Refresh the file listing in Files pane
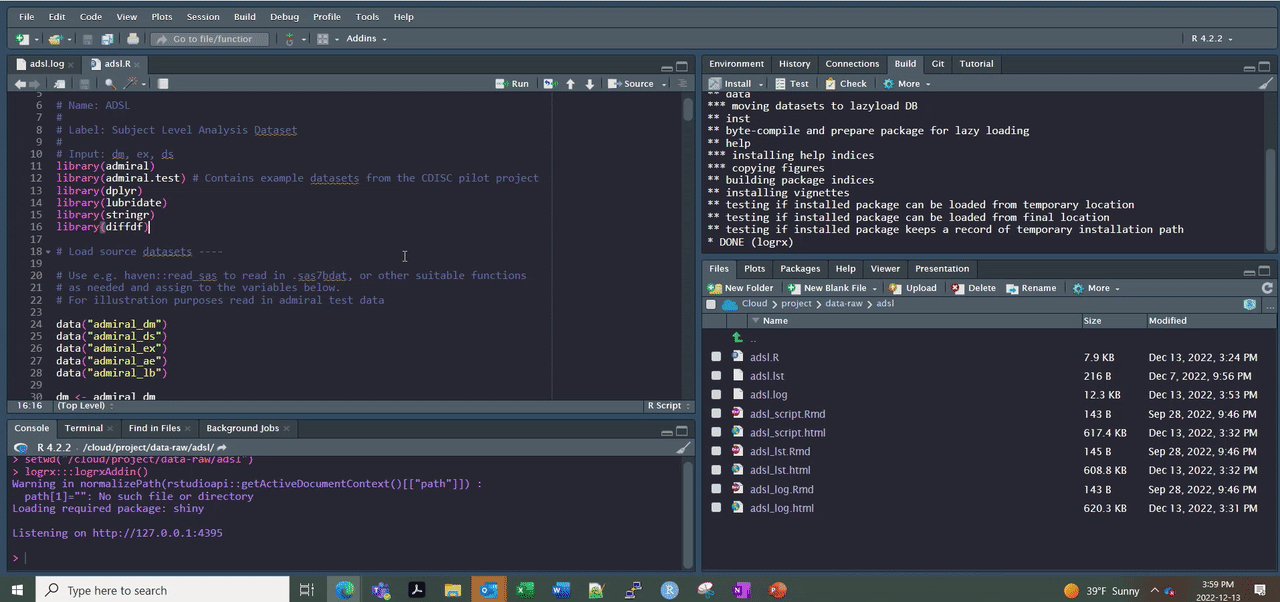Image resolution: width=1280 pixels, height=602 pixels. tap(1268, 288)
